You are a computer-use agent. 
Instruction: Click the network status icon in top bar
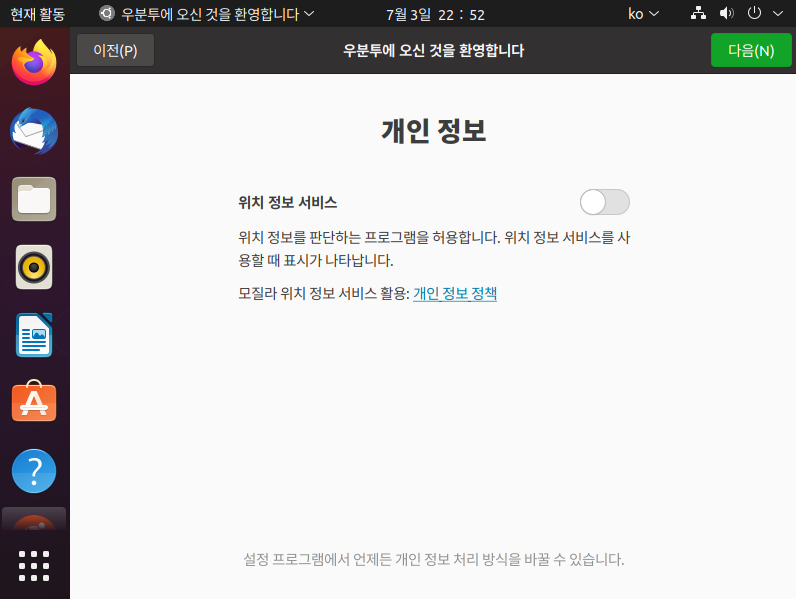pyautogui.click(x=699, y=13)
